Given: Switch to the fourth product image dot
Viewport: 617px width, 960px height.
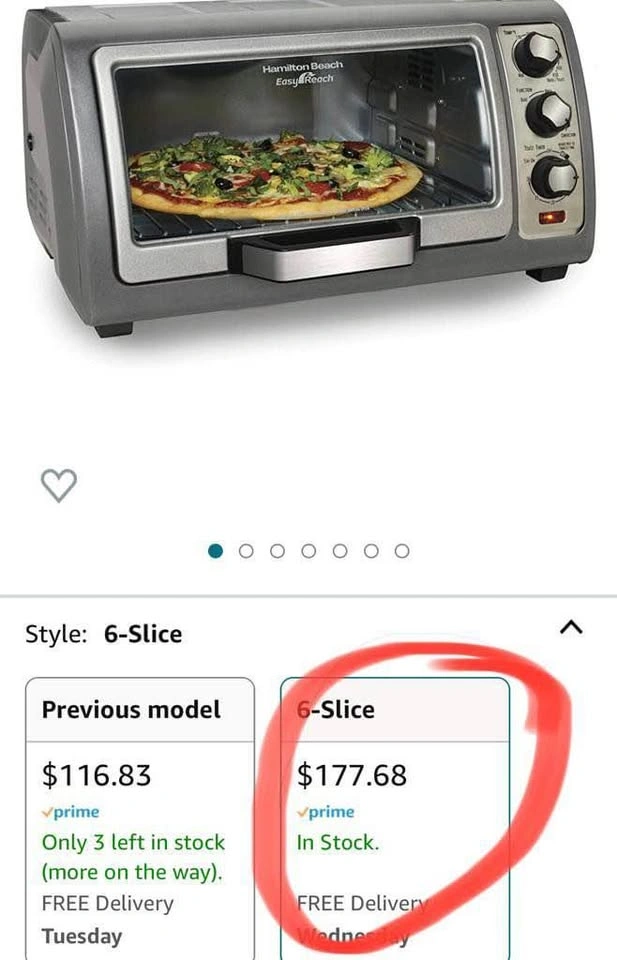Looking at the screenshot, I should pyautogui.click(x=308, y=551).
